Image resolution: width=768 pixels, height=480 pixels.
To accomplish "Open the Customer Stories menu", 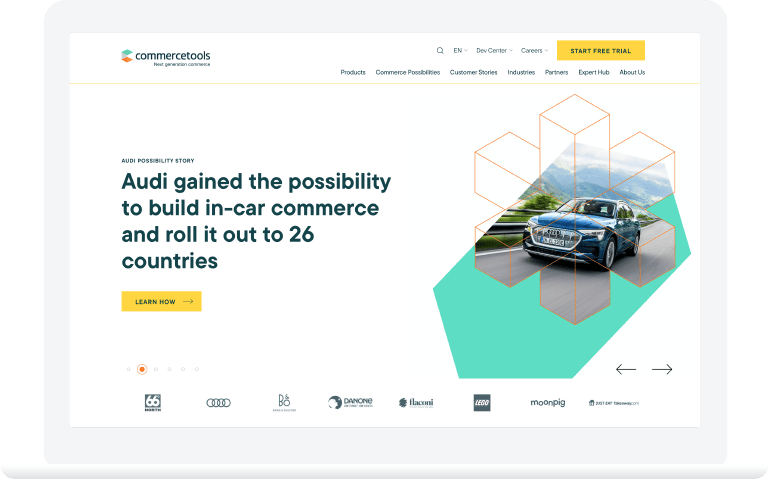I will [x=474, y=72].
